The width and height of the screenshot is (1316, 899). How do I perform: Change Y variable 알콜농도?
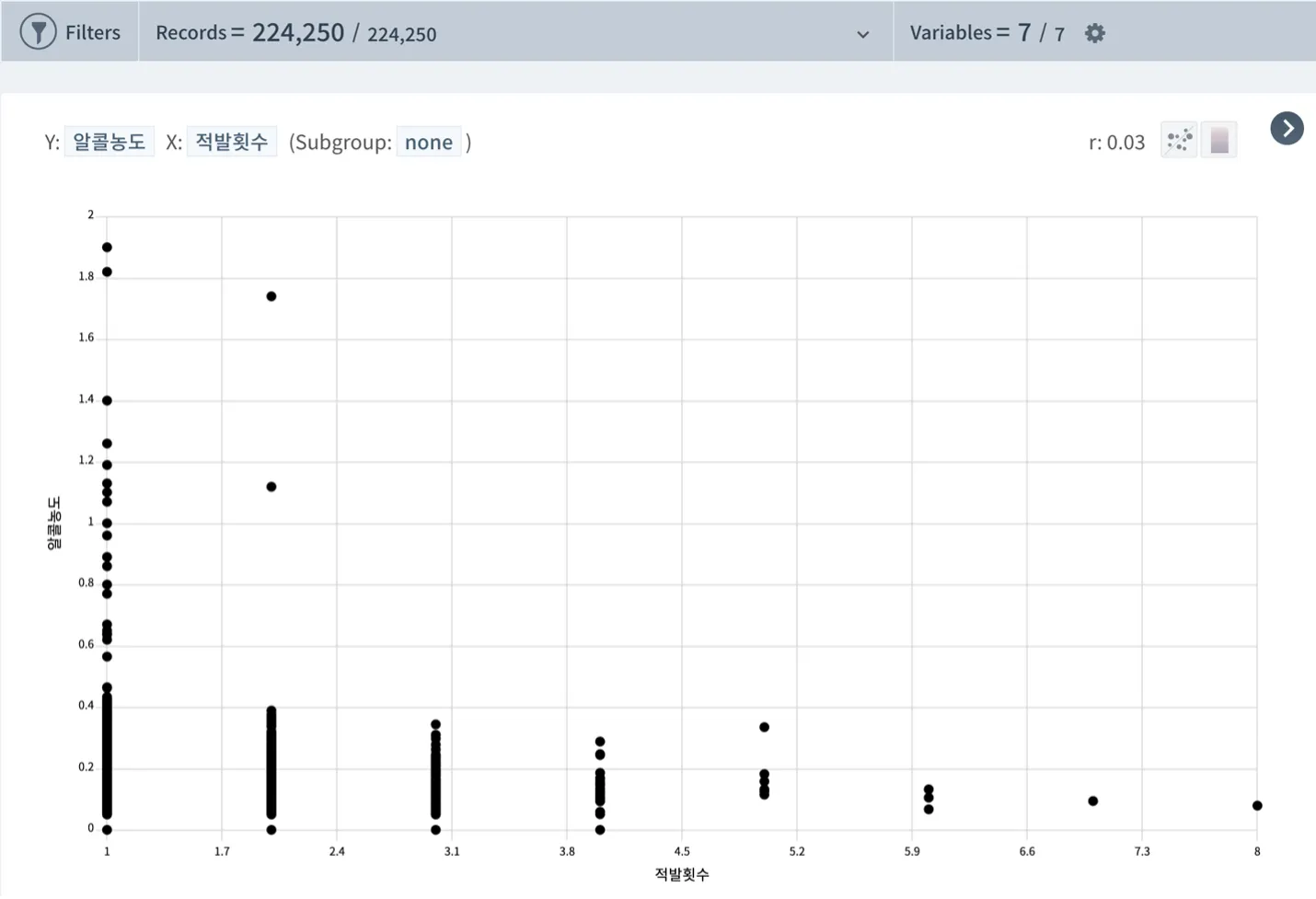click(x=110, y=142)
